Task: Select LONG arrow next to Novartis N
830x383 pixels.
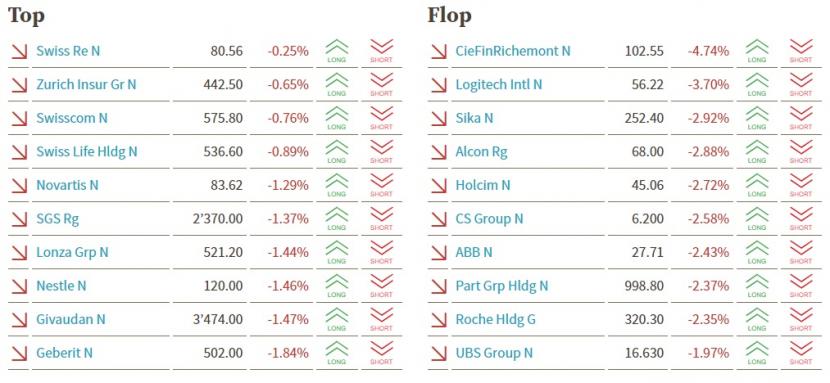Action: pos(337,185)
